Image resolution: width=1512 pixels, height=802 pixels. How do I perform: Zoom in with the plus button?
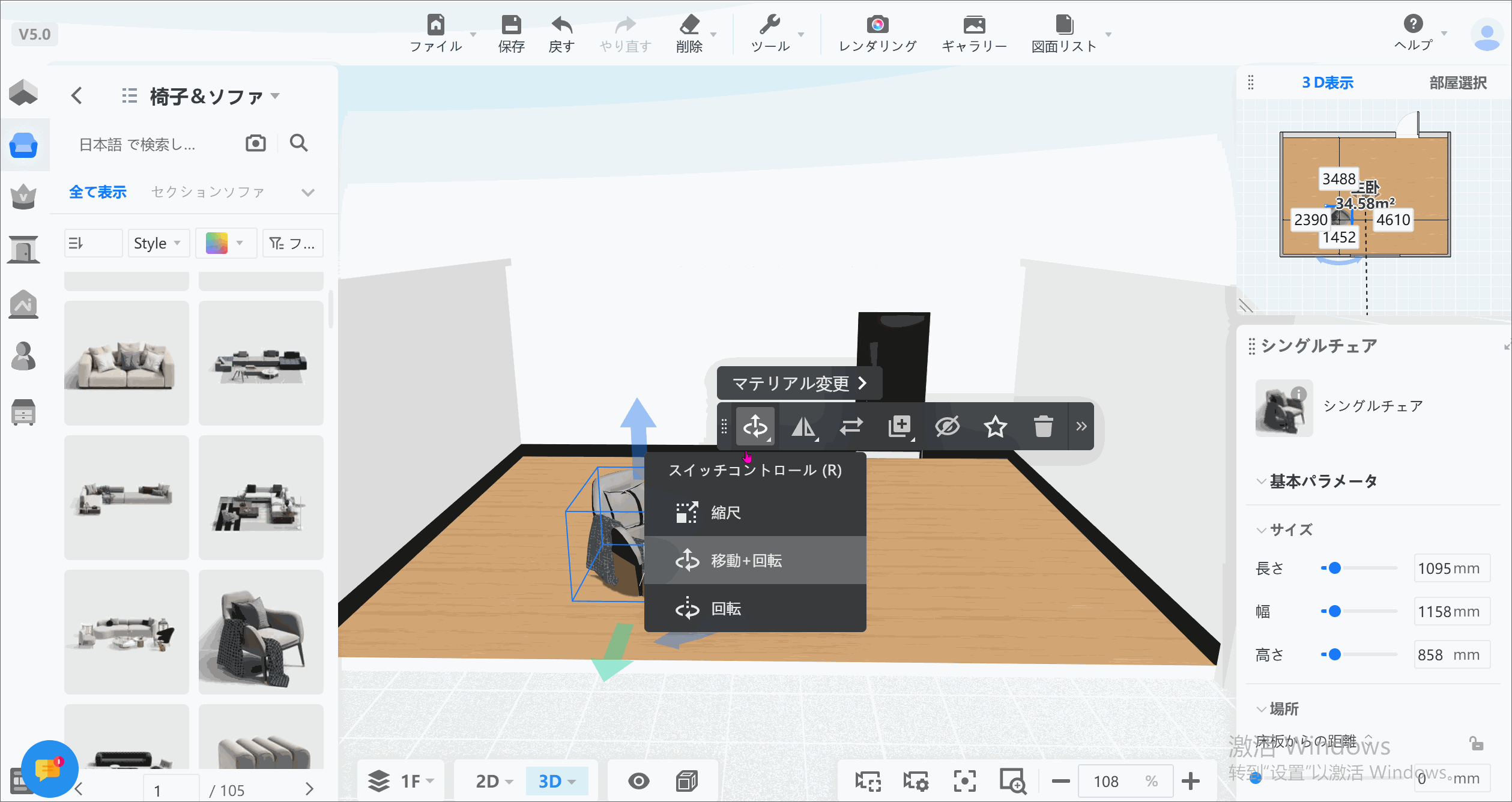point(1191,781)
